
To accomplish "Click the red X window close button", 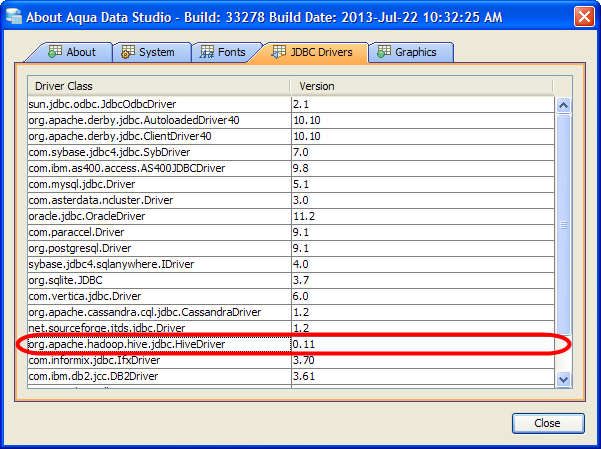I will (x=584, y=17).
